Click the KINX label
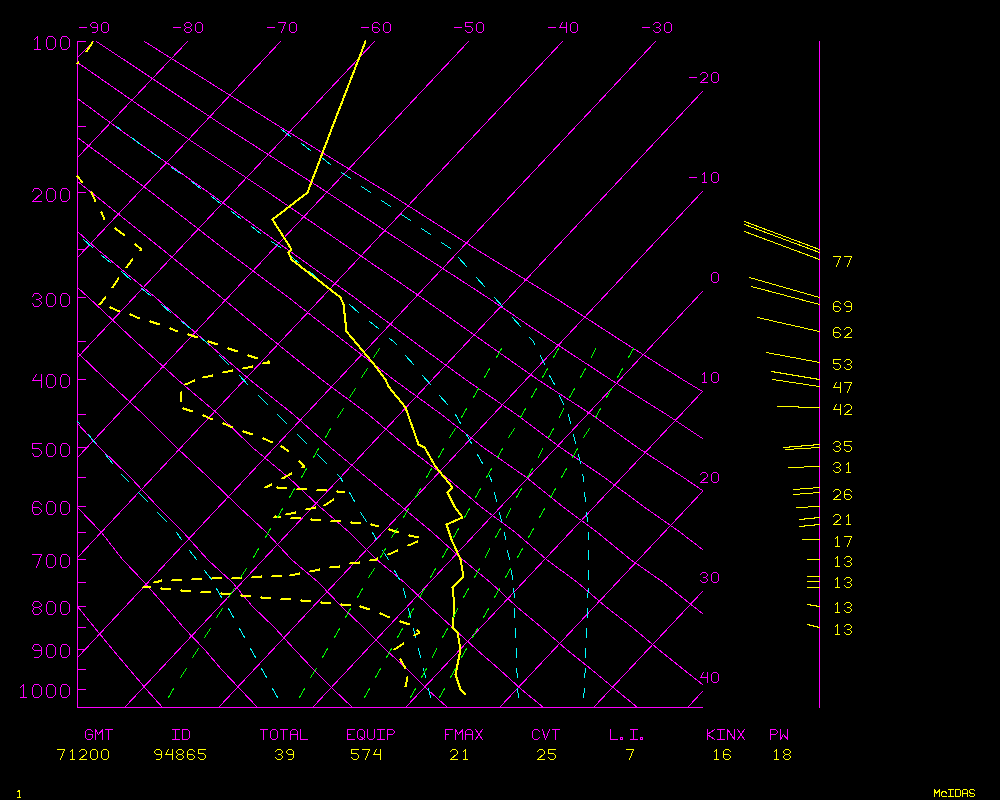The width and height of the screenshot is (1000, 800). pyautogui.click(x=725, y=735)
